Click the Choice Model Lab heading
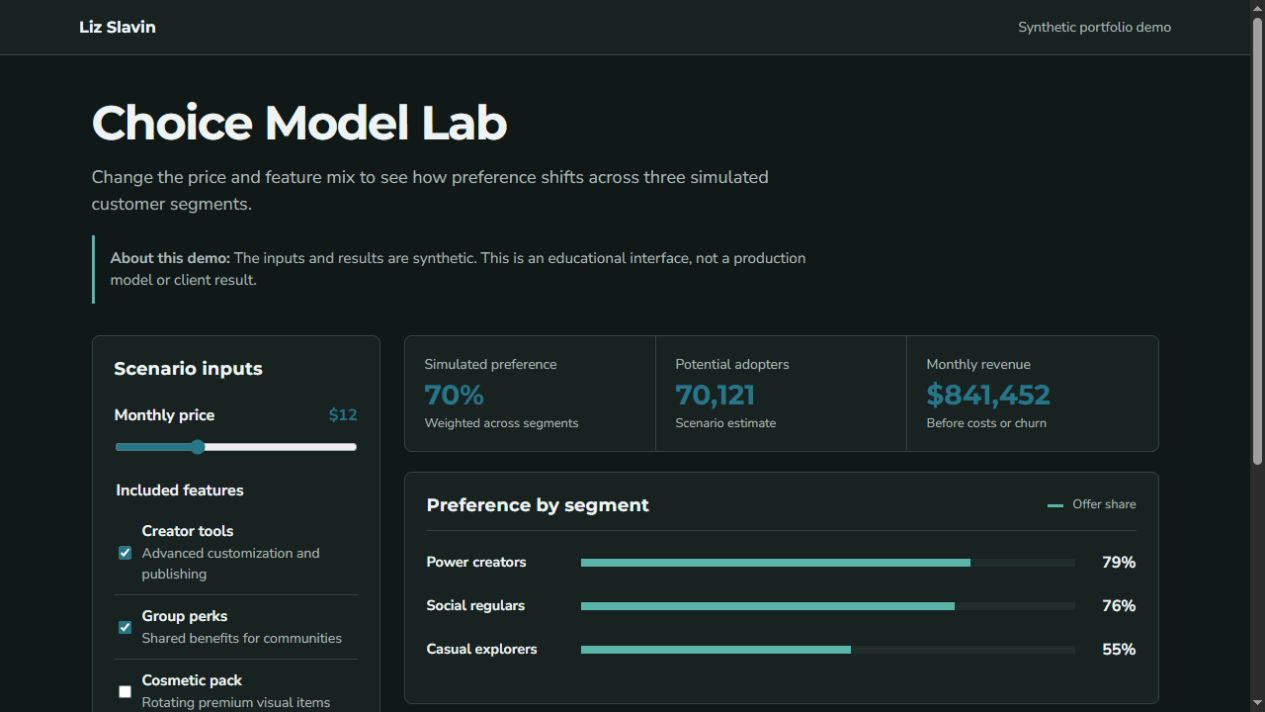Image resolution: width=1265 pixels, height=712 pixels. (299, 123)
